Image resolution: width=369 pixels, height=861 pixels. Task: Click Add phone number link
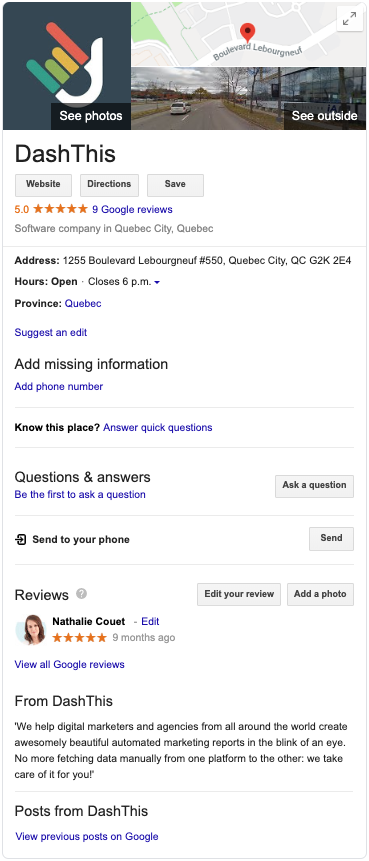point(59,387)
